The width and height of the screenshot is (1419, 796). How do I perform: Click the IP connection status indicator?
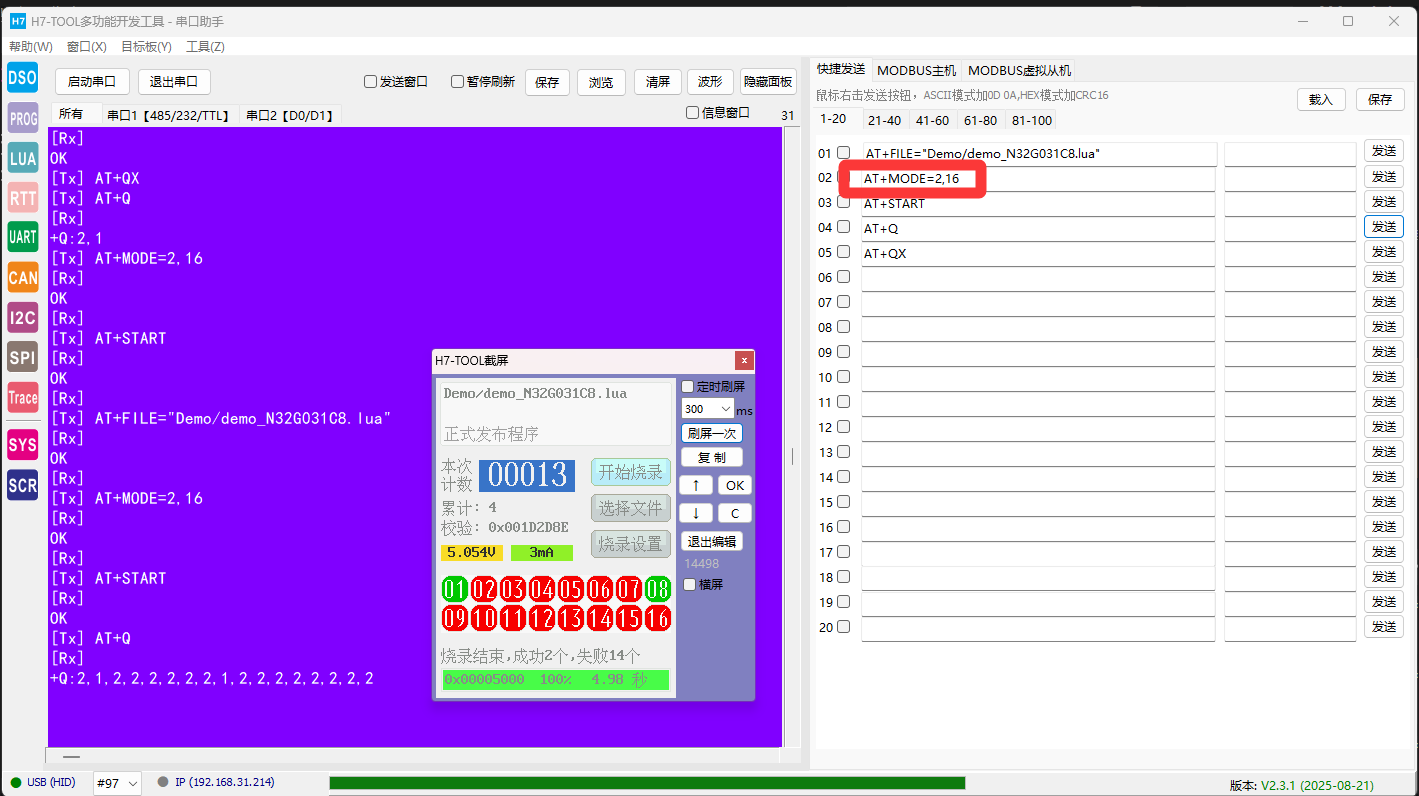click(216, 782)
